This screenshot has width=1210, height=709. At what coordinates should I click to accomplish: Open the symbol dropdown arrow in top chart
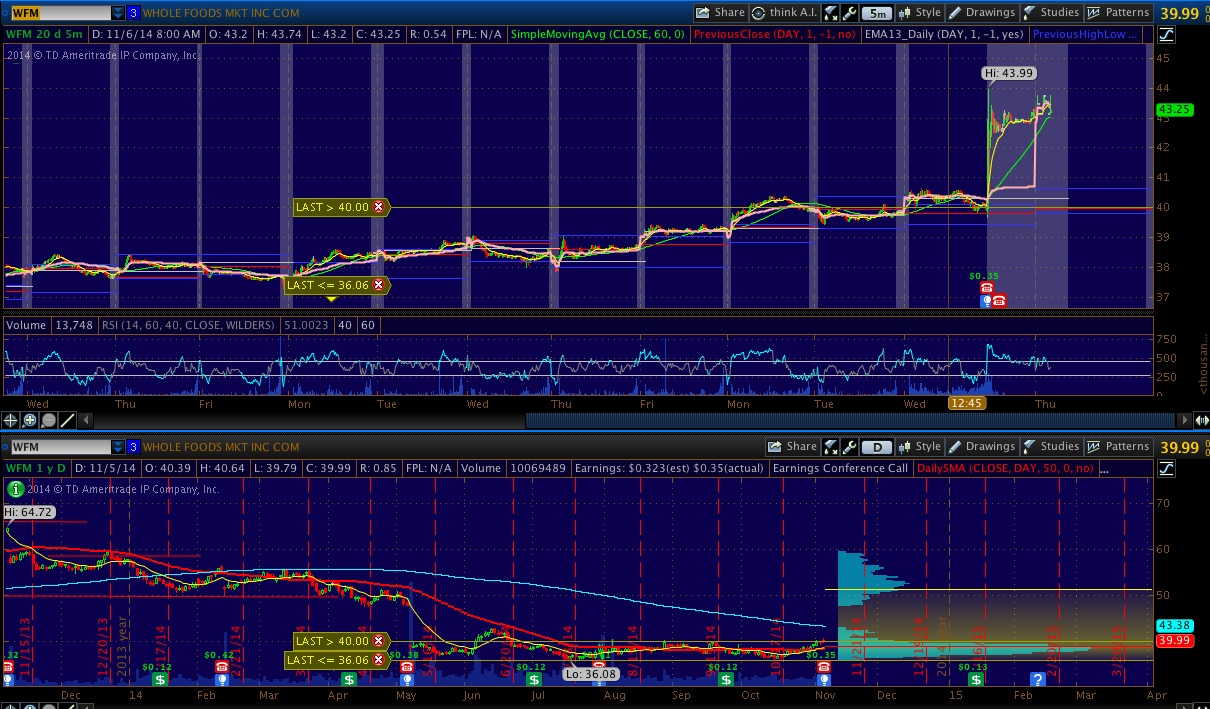pos(118,13)
